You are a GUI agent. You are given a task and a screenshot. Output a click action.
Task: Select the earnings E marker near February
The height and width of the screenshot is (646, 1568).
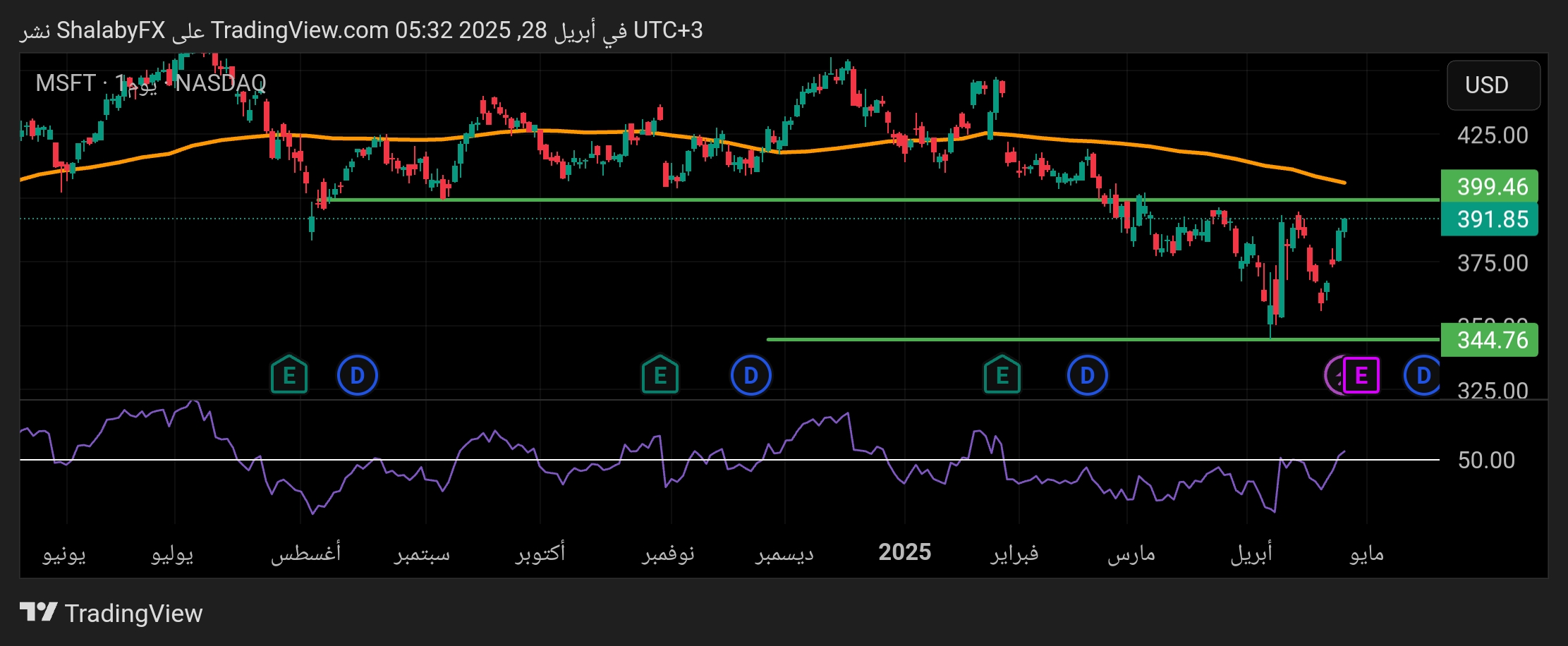(x=1002, y=374)
